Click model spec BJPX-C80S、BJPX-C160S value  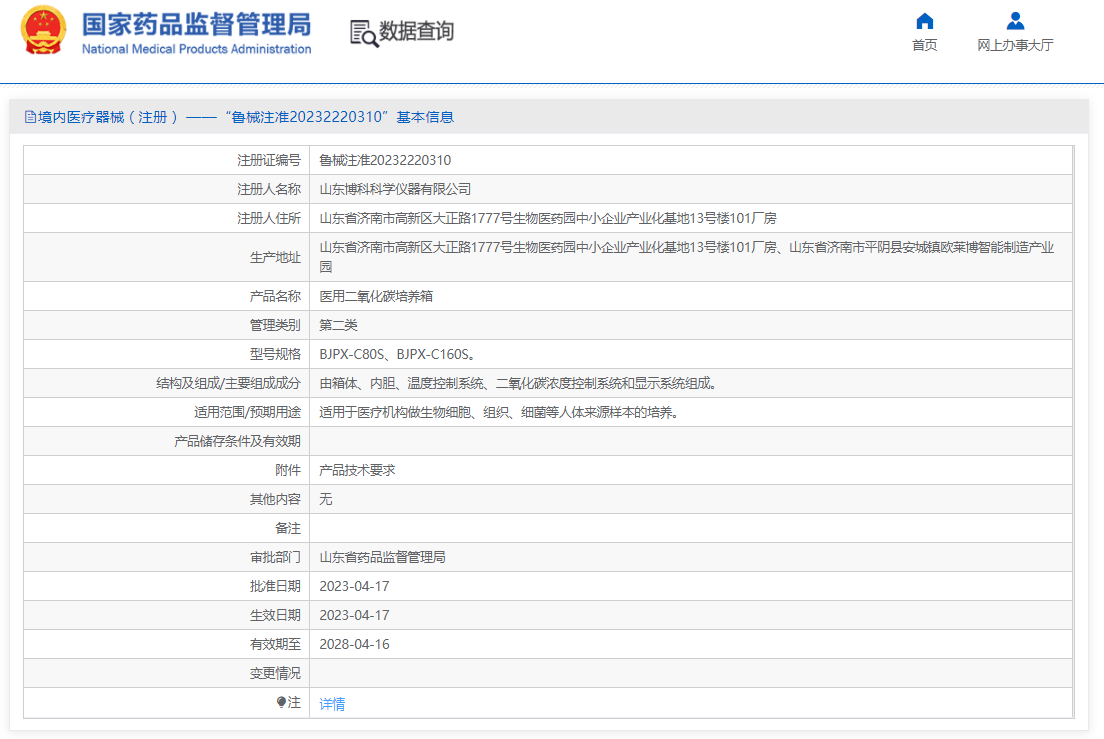(397, 354)
